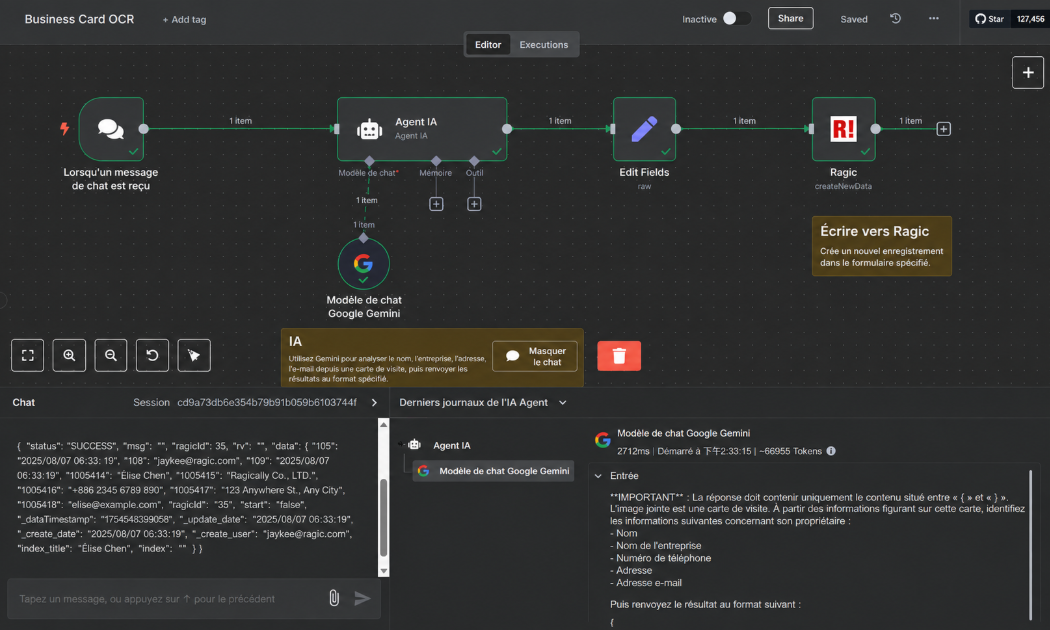
Task: Zoom in on the canvas
Action: (x=69, y=356)
